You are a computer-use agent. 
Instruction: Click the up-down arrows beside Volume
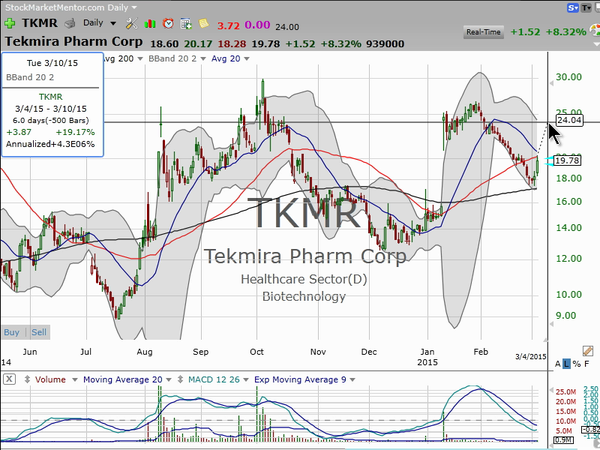pos(27,380)
